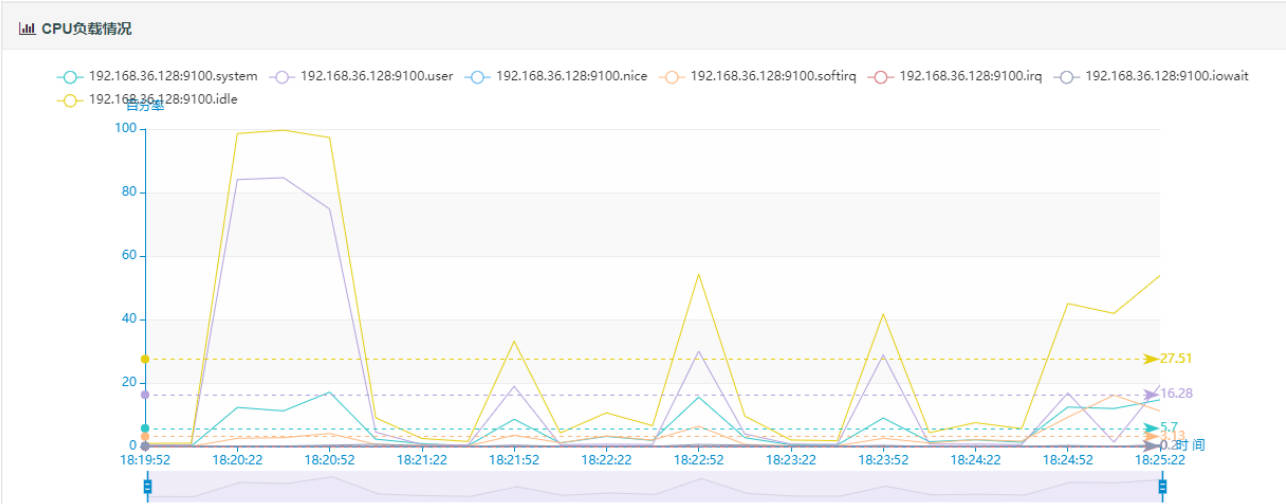
Task: Hide the 192.168.36.128:9100.iowait series
Action: pos(1152,76)
